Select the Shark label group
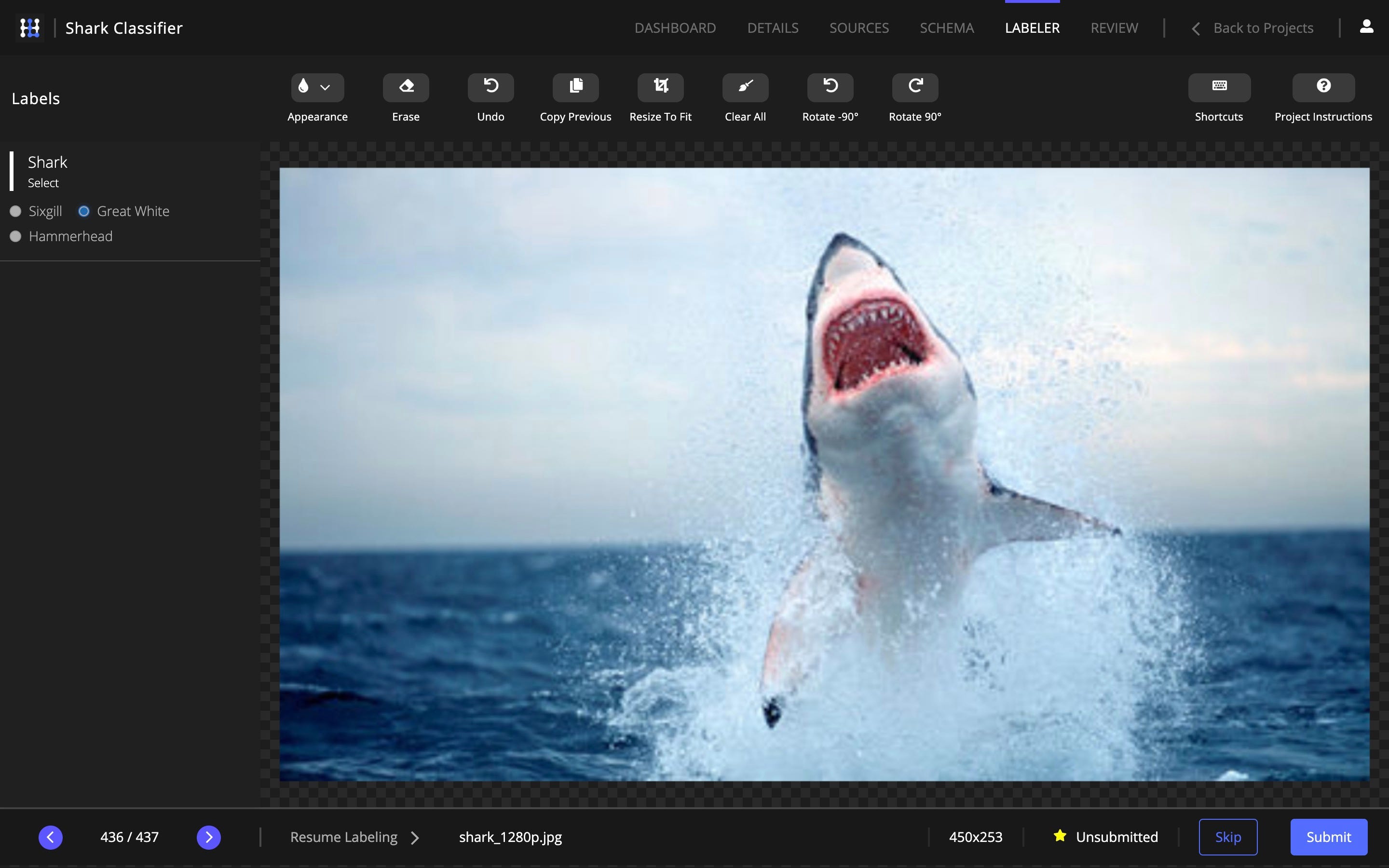The image size is (1389, 868). [x=47, y=171]
